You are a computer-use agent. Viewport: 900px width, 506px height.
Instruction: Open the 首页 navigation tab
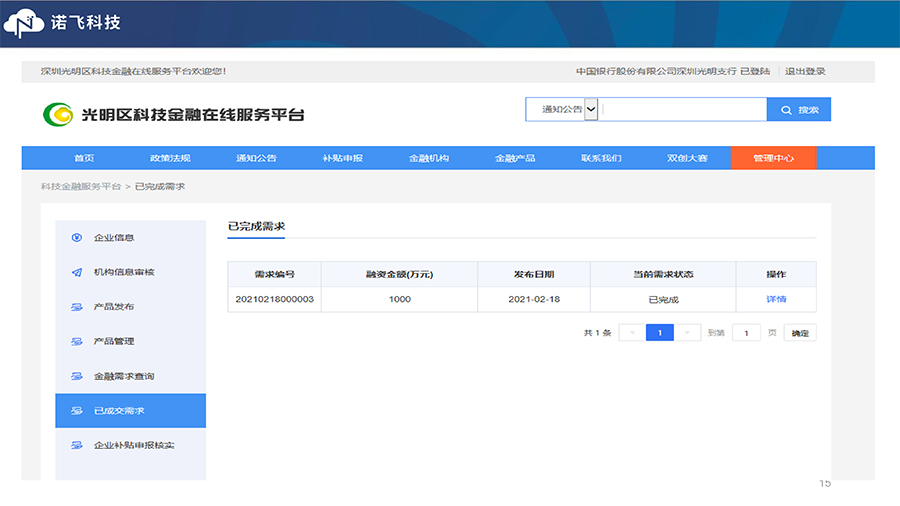(x=84, y=158)
